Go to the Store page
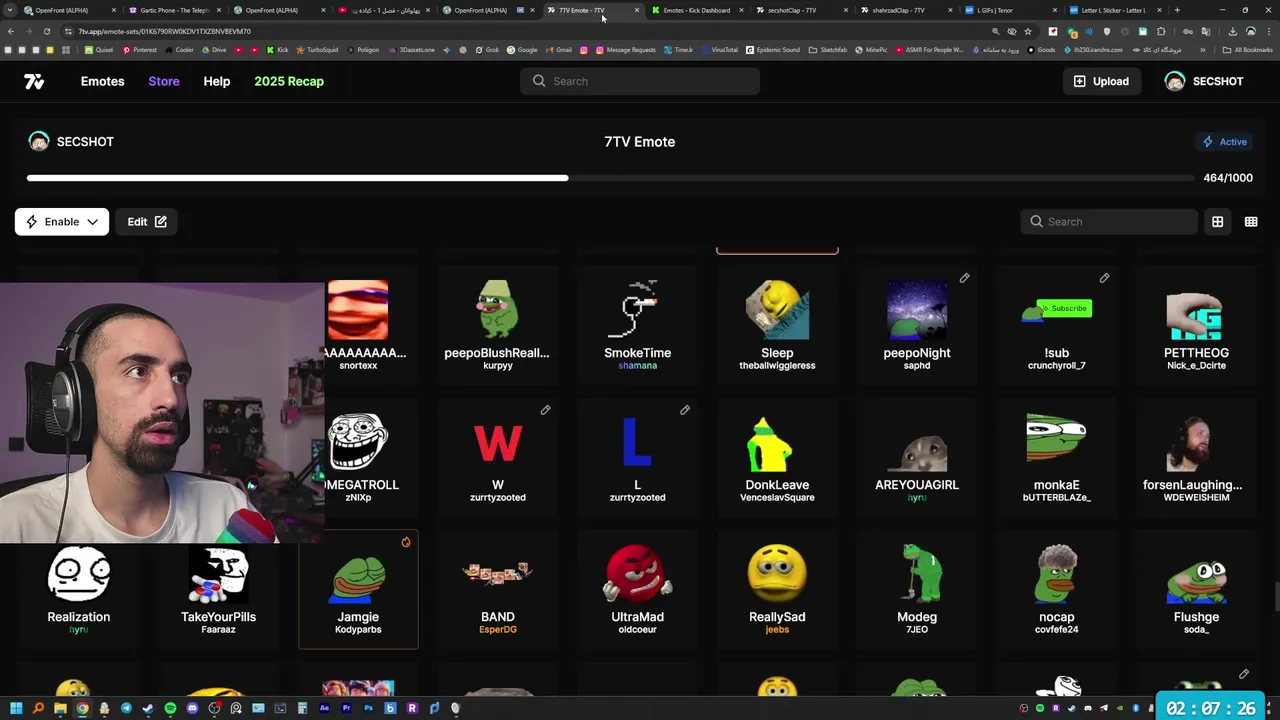1280x720 pixels. pos(164,81)
